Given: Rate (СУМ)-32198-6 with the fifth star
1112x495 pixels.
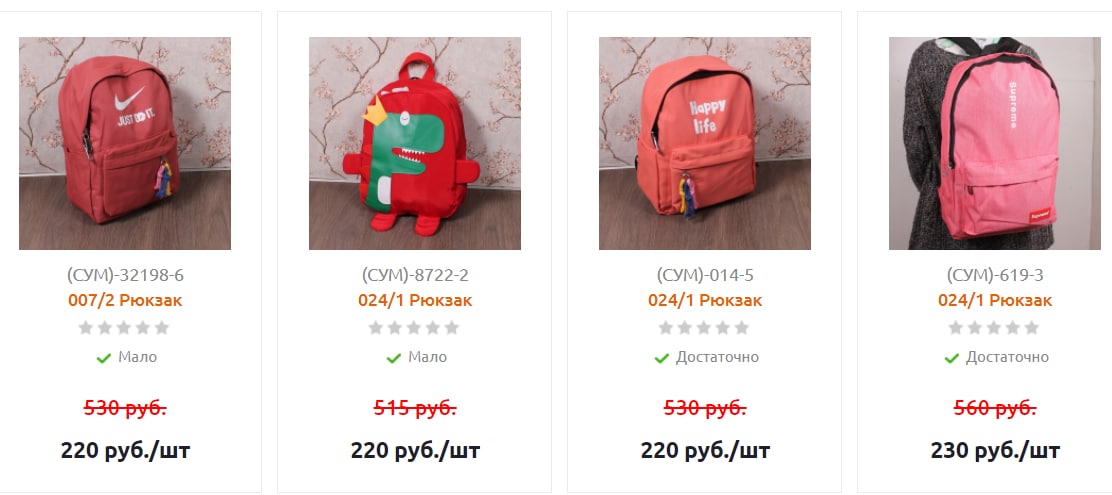Looking at the screenshot, I should (x=162, y=328).
